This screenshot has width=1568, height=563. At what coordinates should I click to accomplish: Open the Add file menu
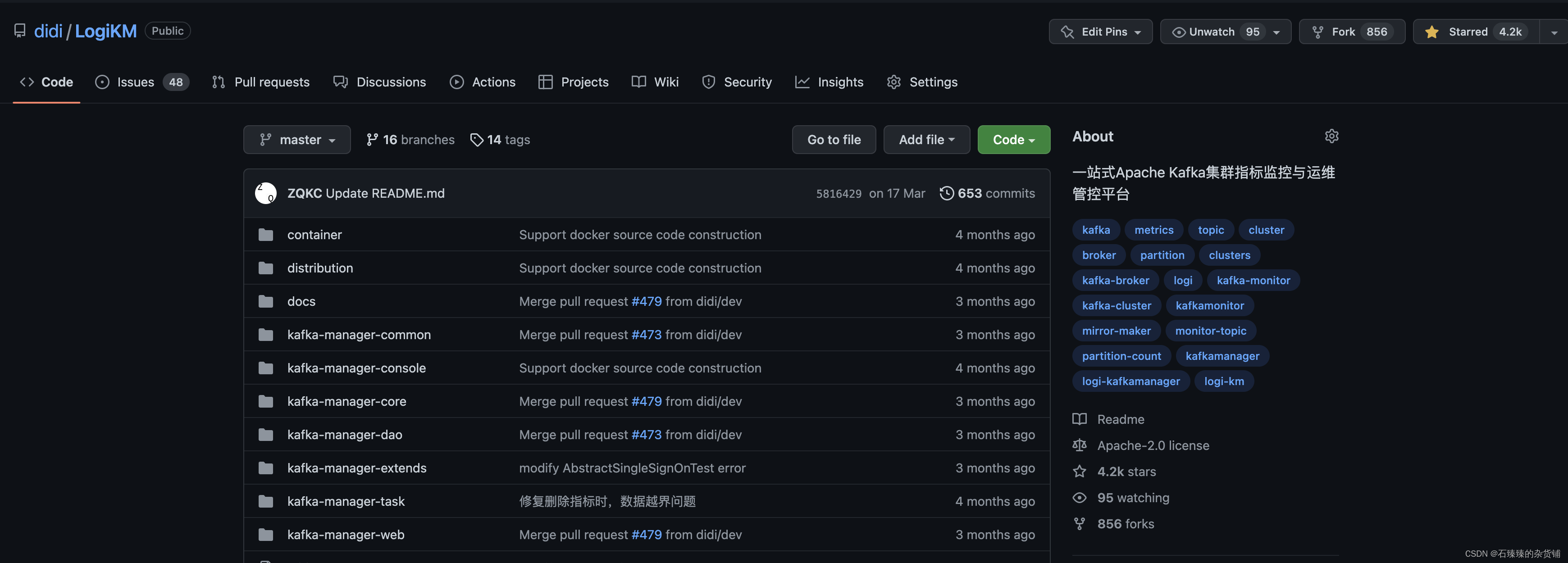click(926, 139)
